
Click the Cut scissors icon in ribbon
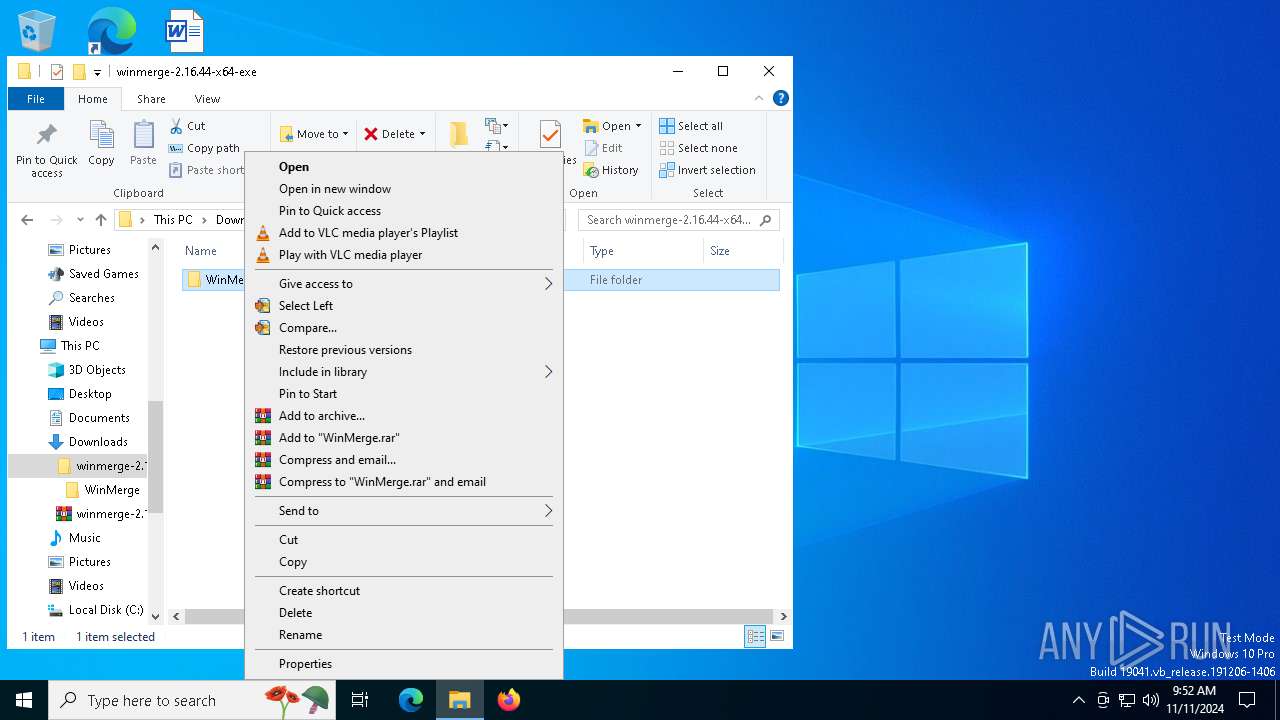point(176,126)
